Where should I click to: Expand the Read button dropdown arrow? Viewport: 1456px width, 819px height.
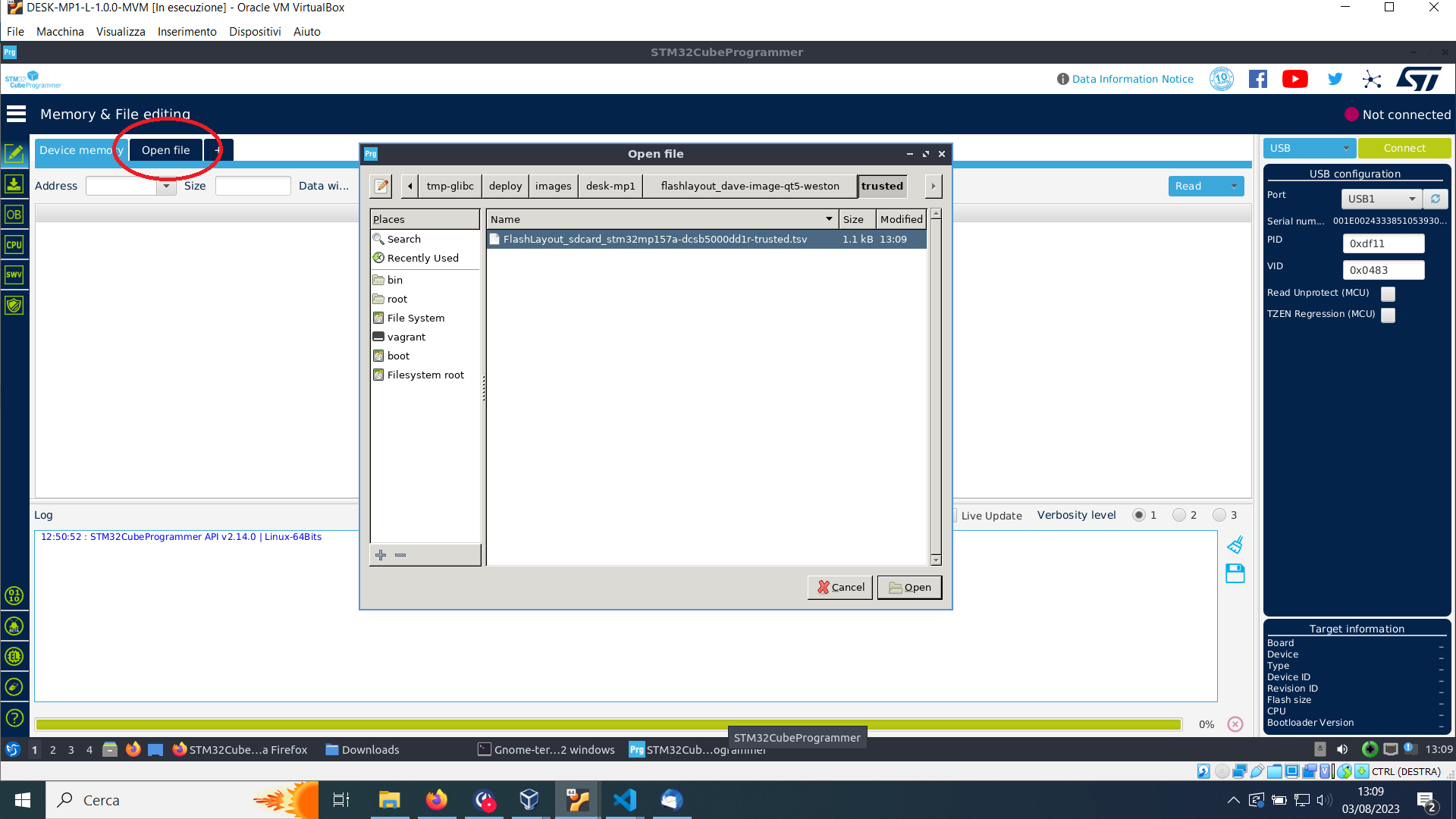point(1234,186)
